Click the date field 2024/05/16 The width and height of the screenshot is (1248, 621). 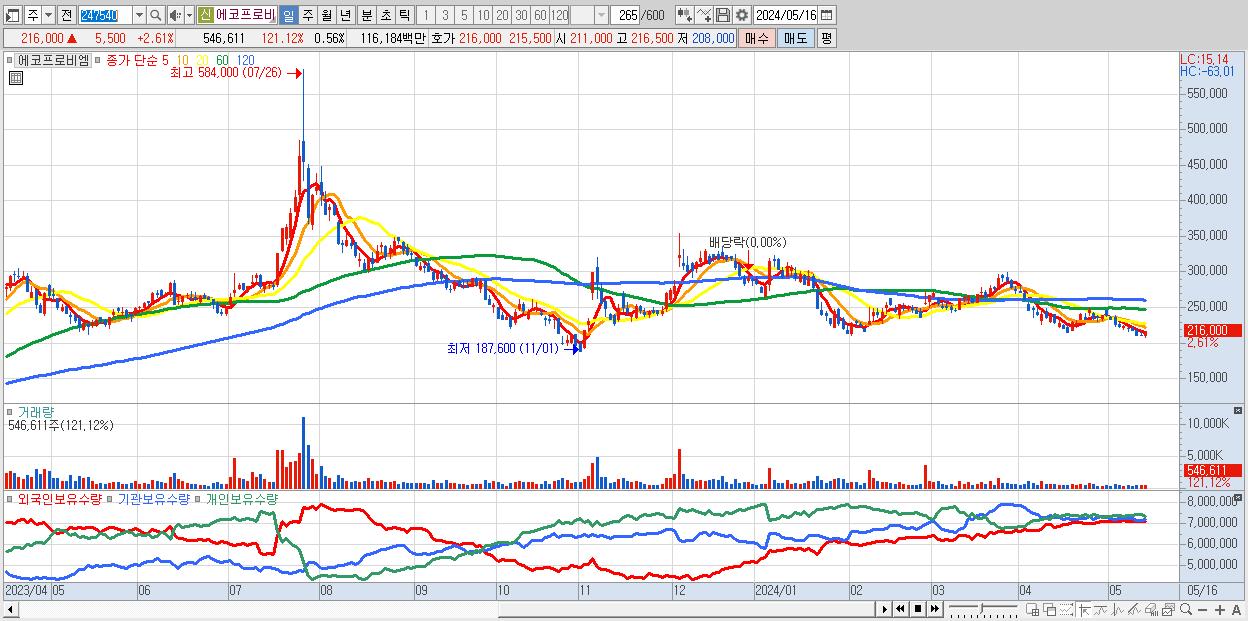785,15
